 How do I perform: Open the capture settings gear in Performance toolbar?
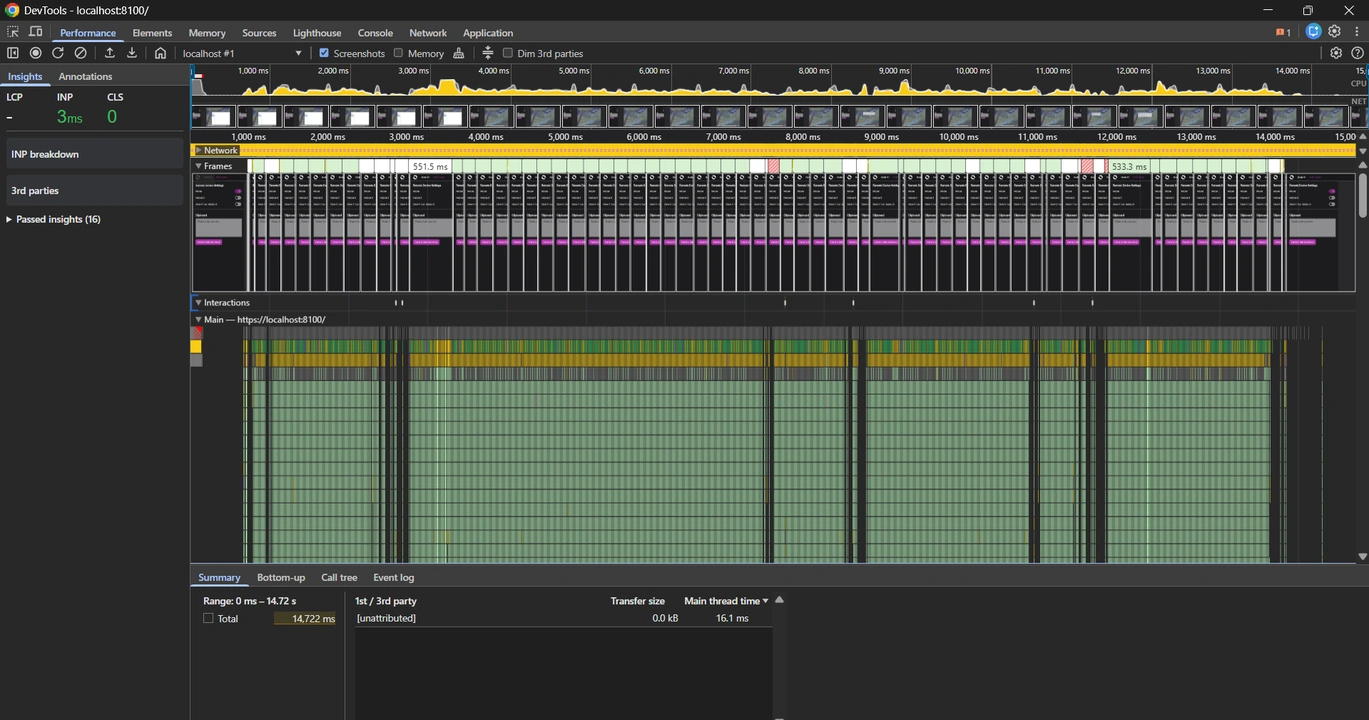[1336, 53]
